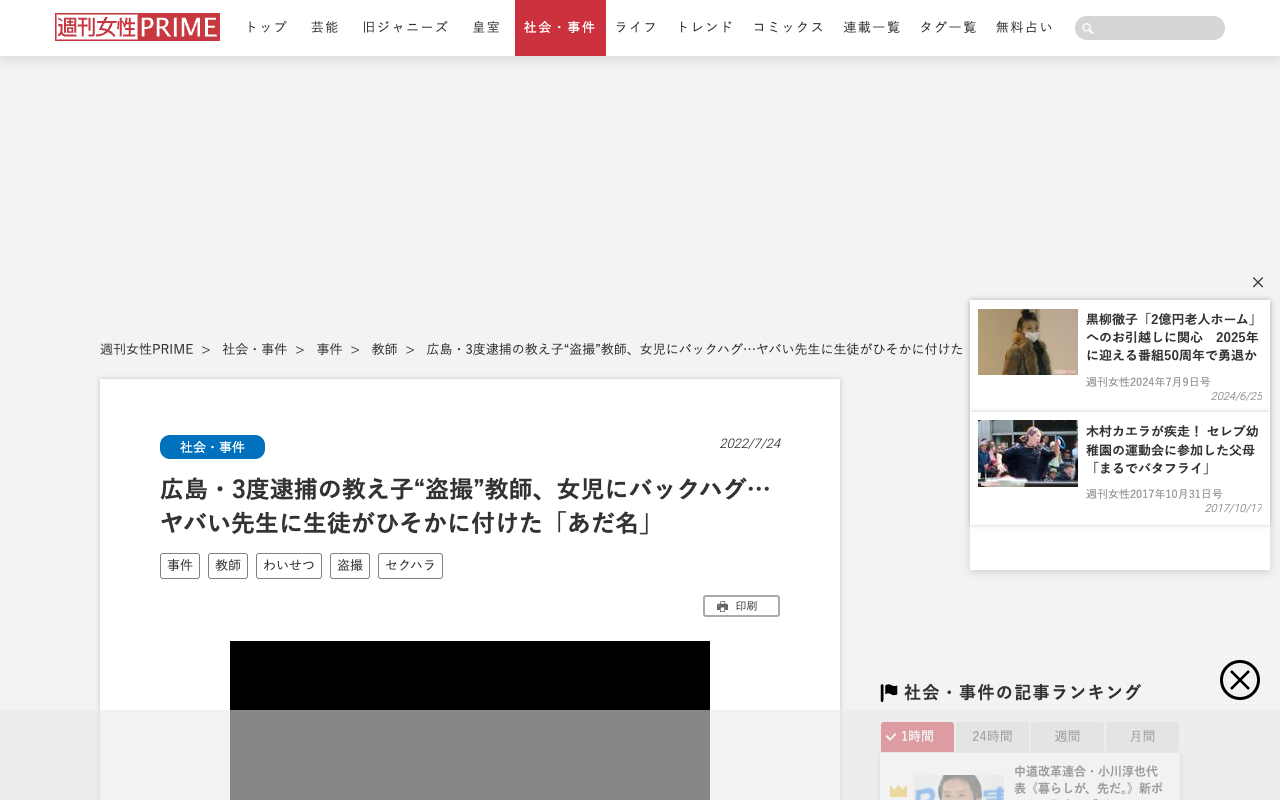Open the ライフ menu item
Viewport: 1280px width, 800px height.
tap(636, 28)
